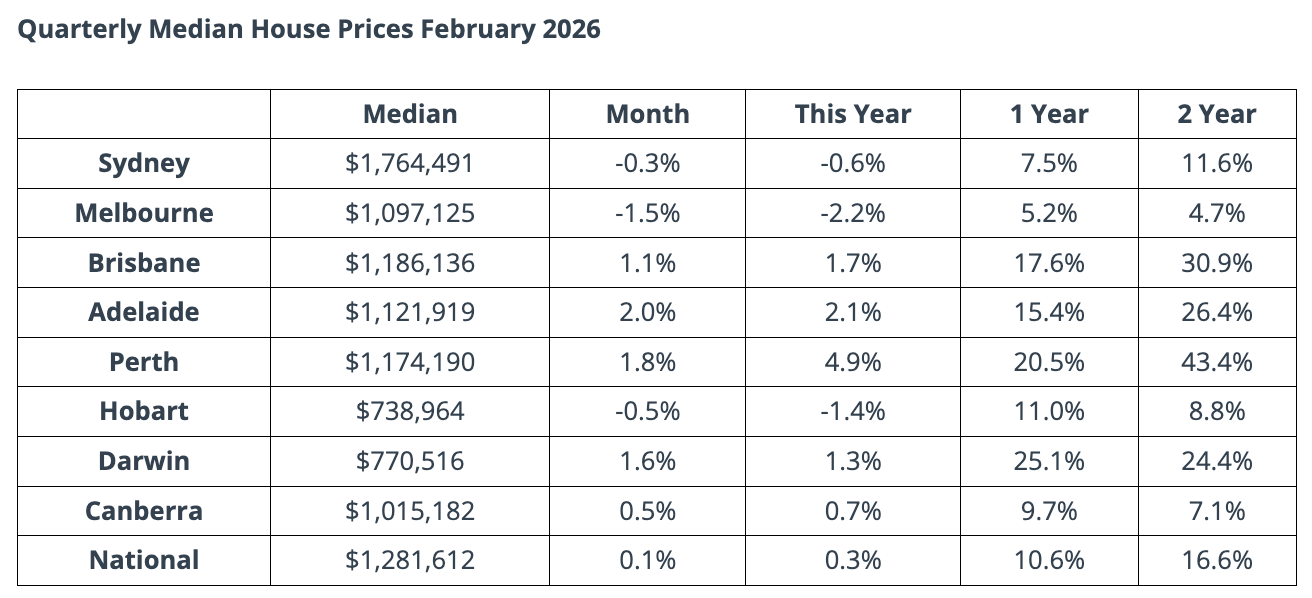Select the National row label

(144, 560)
